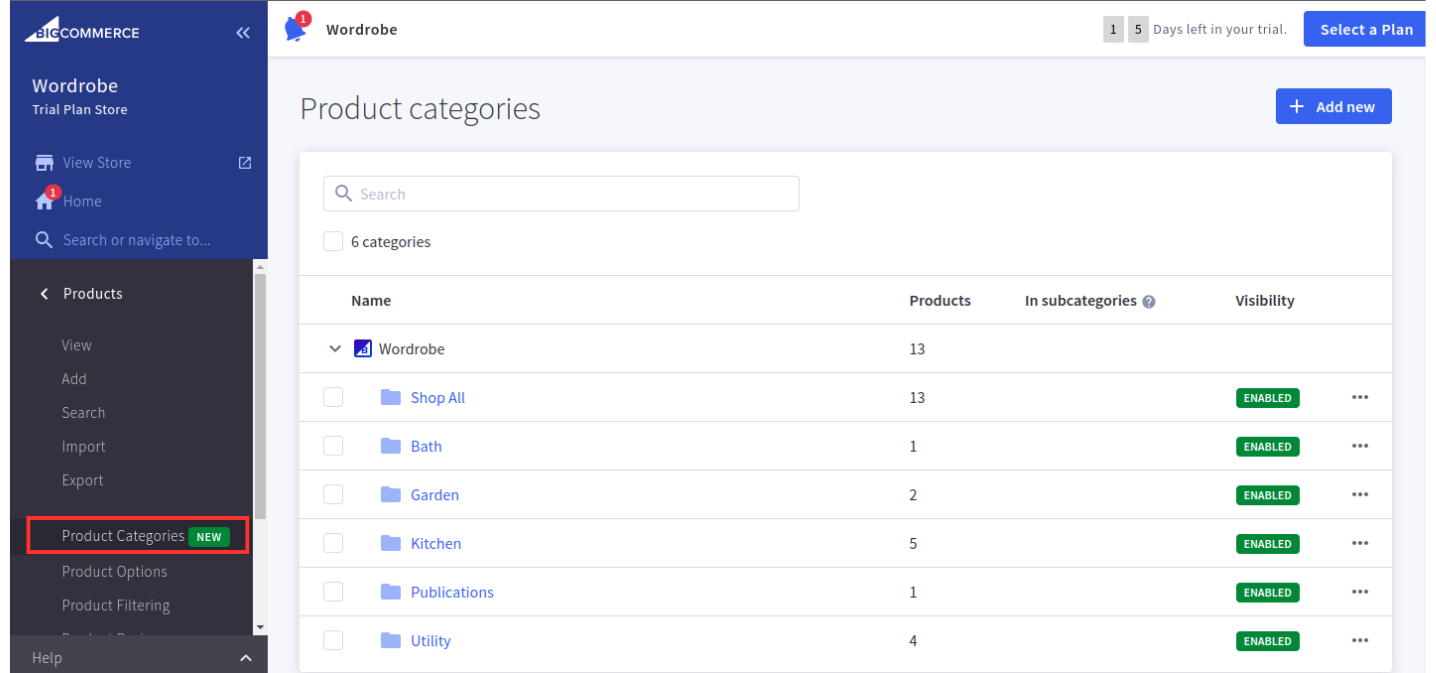Click the Wordrobe channel storefront icon

point(363,349)
